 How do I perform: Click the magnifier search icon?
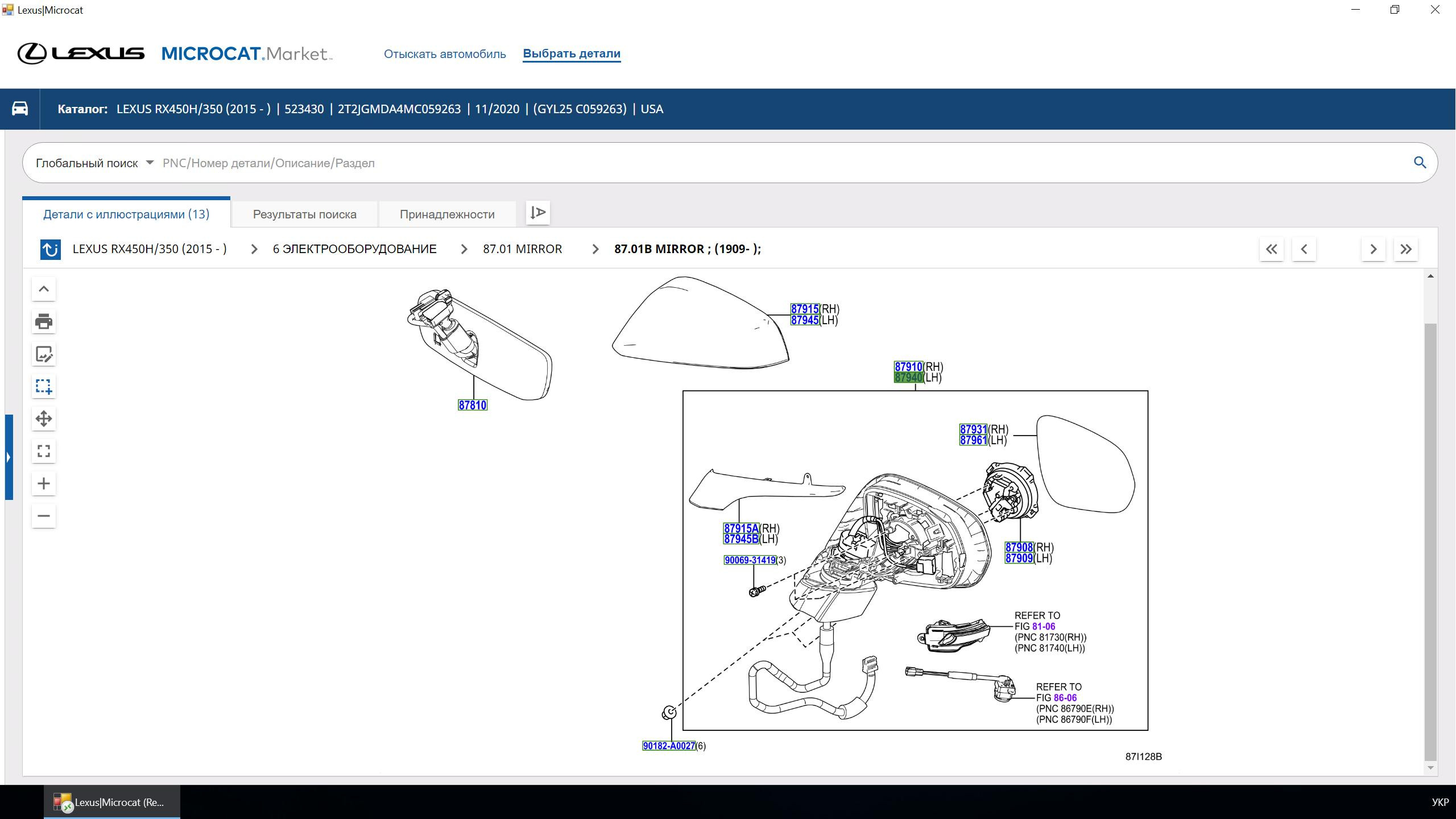[1420, 163]
